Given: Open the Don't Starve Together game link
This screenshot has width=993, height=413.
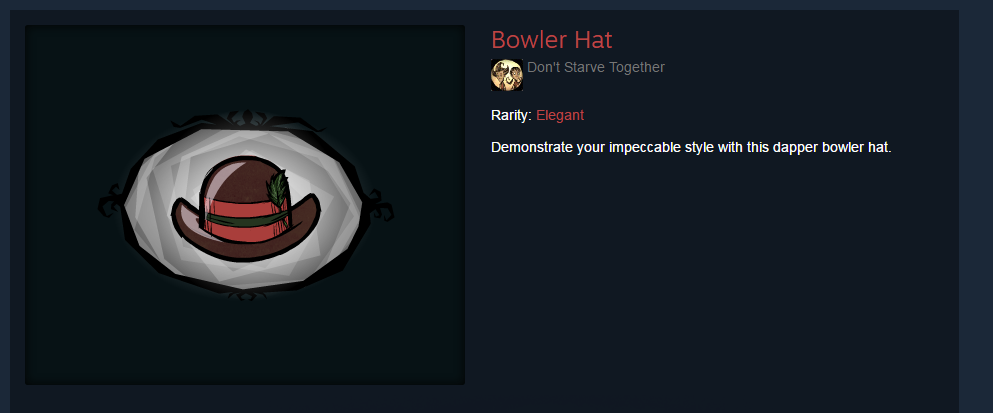Looking at the screenshot, I should (x=596, y=67).
